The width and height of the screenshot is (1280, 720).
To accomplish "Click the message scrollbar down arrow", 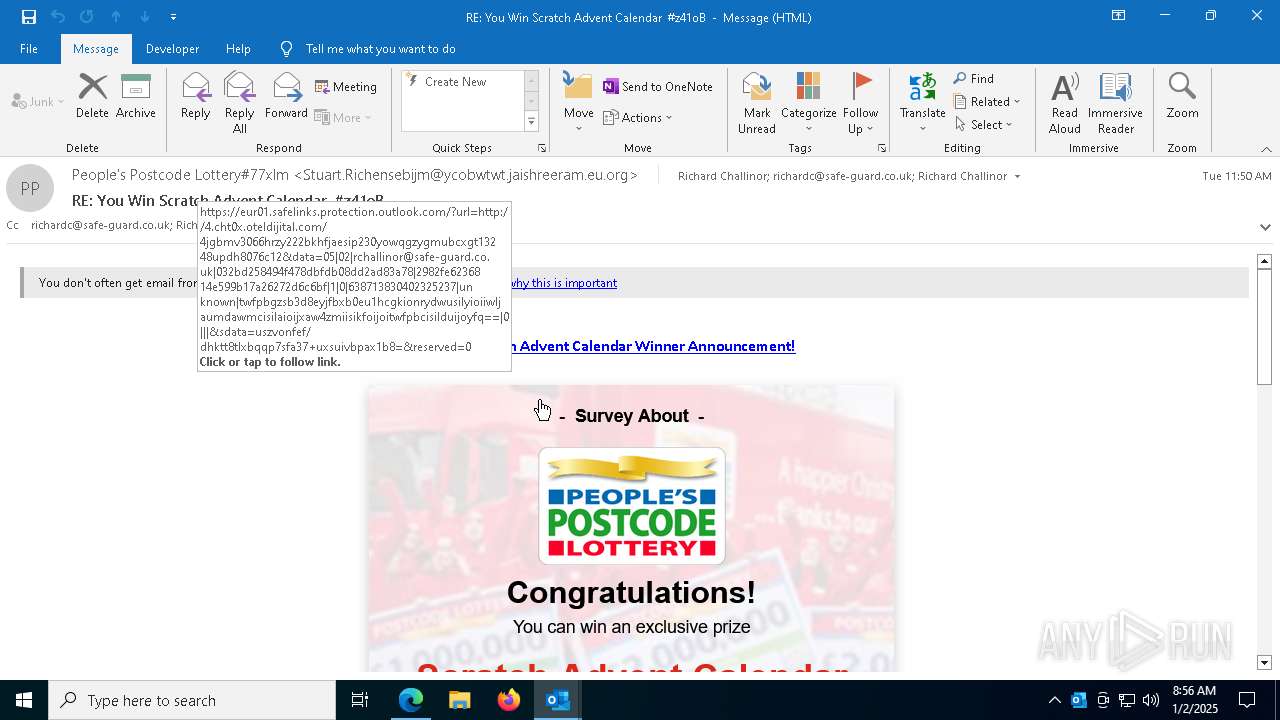I will [1264, 663].
